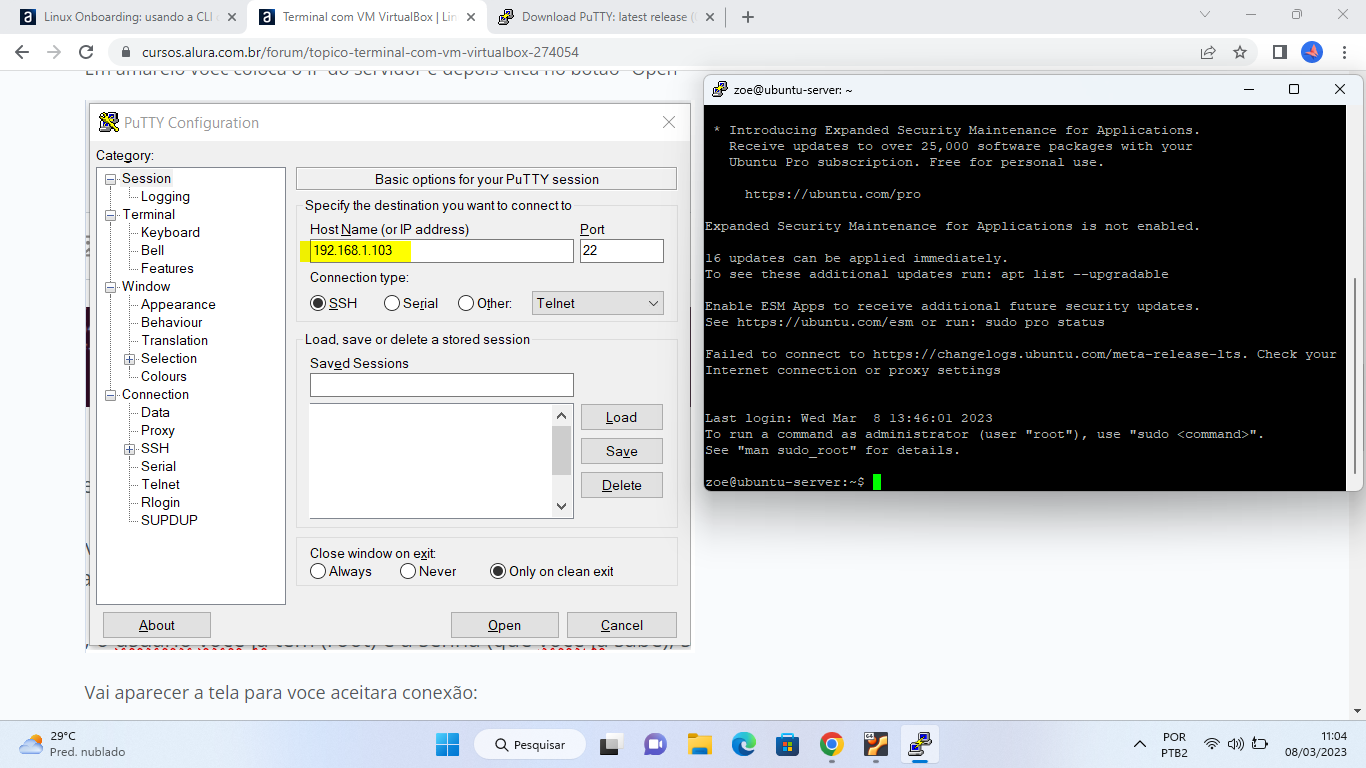The height and width of the screenshot is (768, 1366).
Task: Select Serial connection type radio button
Action: [392, 303]
